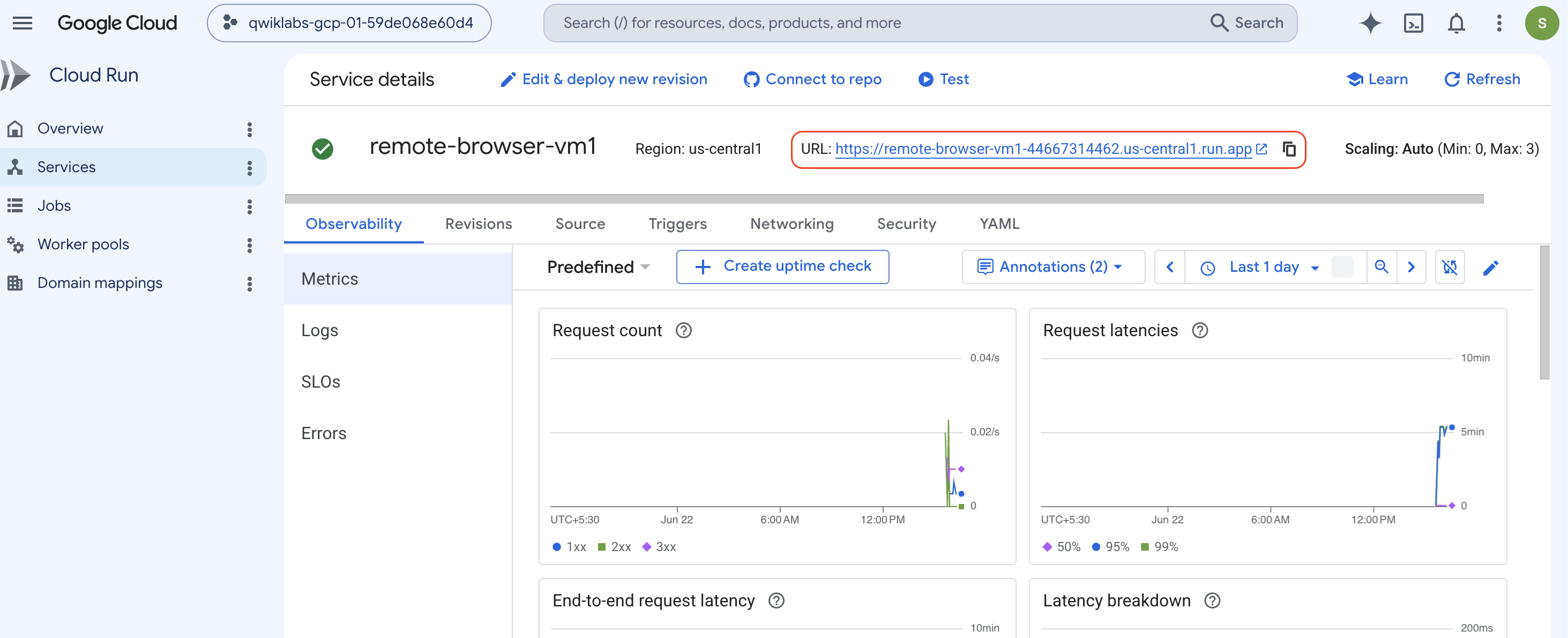The image size is (1568, 638).
Task: Select SLOs in the observability panel
Action: click(398, 382)
